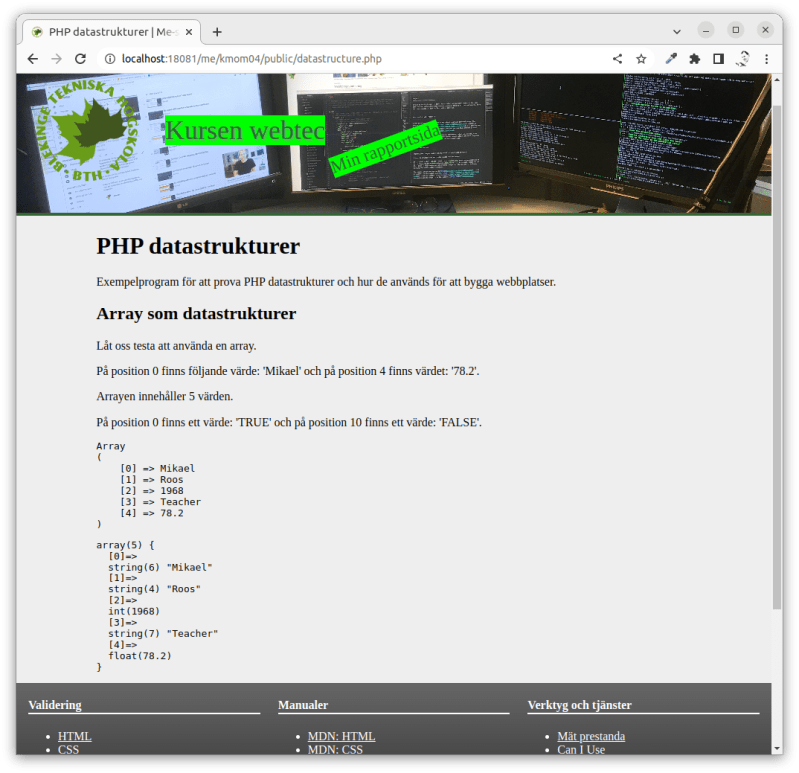Open a new tab with the plus button

pos(217,32)
